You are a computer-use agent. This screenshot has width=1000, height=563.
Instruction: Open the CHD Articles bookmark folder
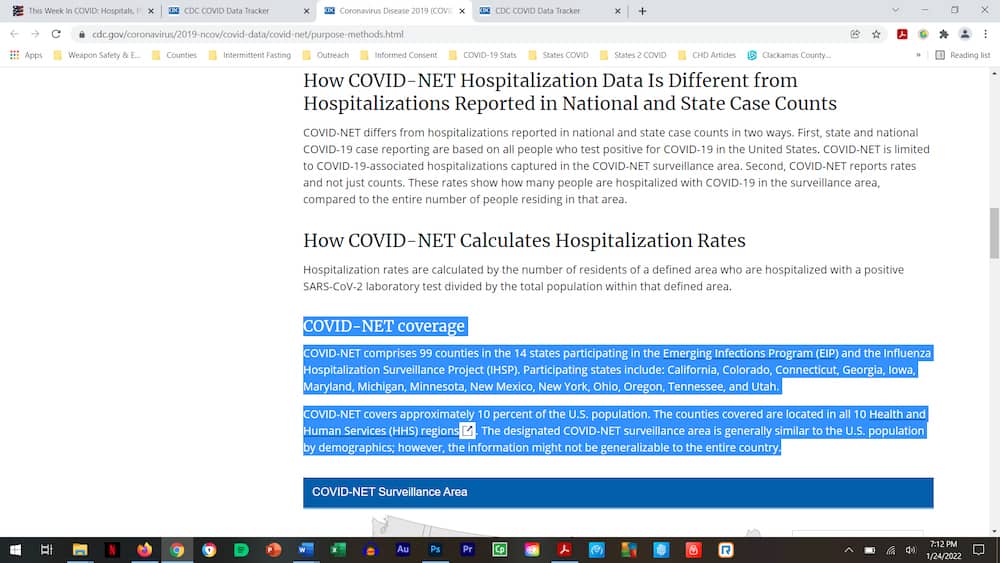click(x=707, y=55)
